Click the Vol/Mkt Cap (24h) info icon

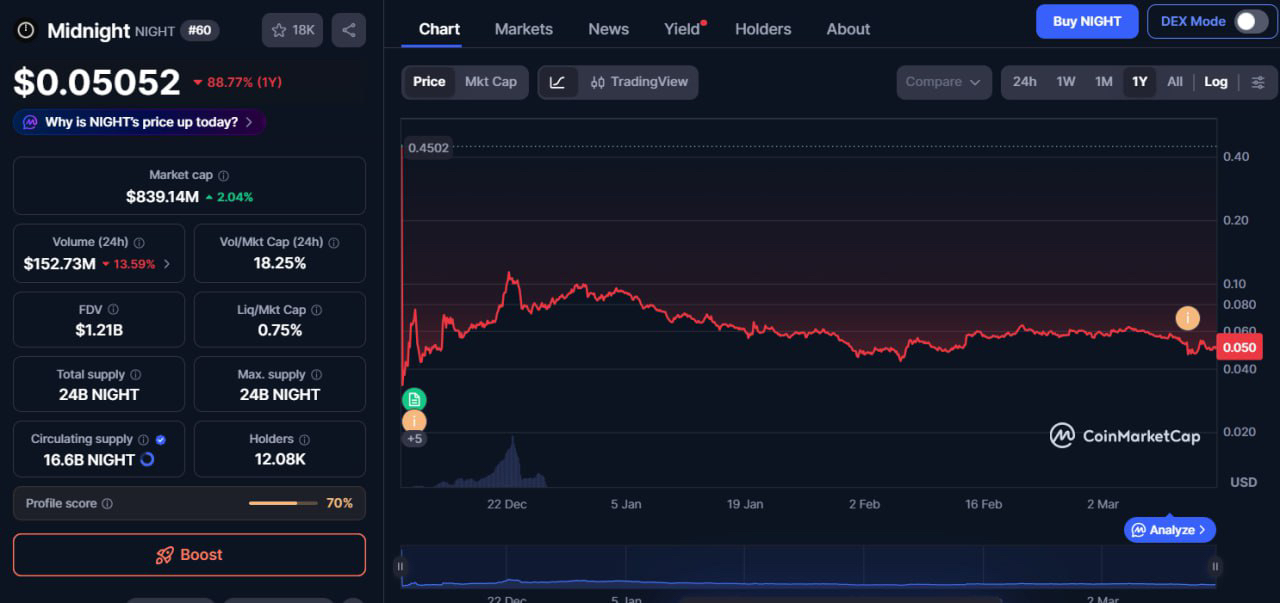[x=333, y=242]
